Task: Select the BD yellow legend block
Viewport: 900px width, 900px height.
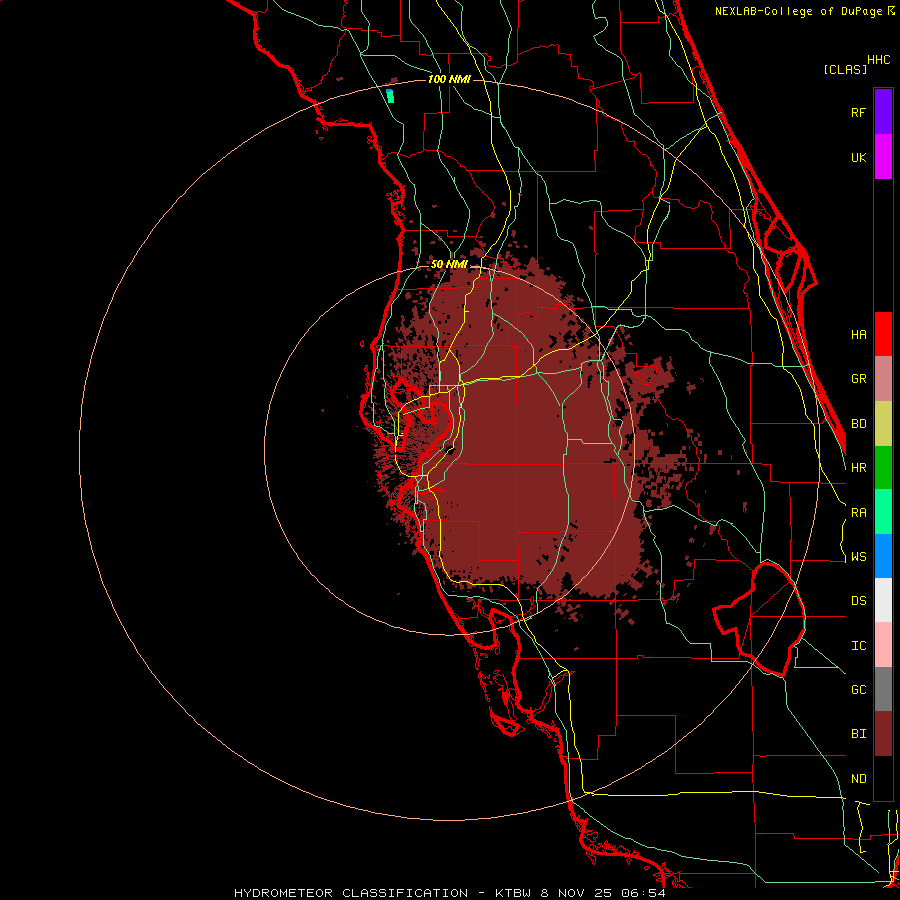Action: click(883, 424)
